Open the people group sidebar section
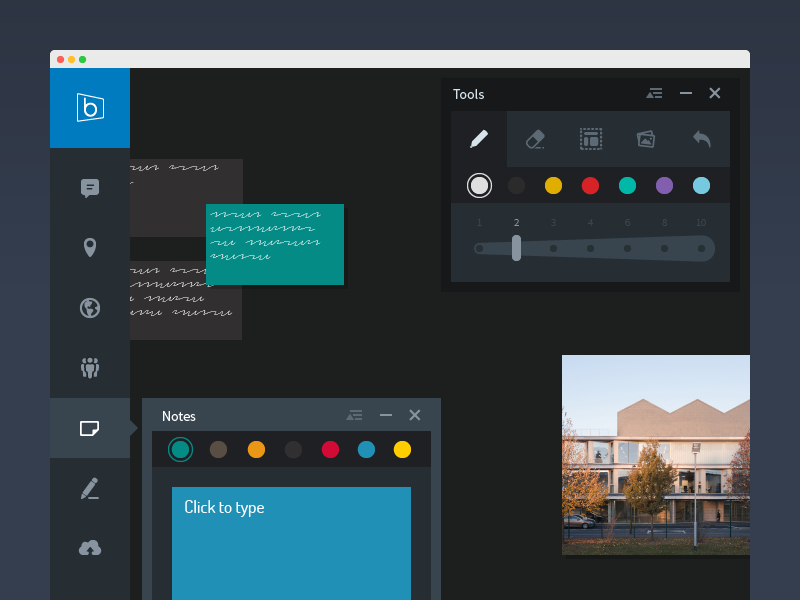800x600 pixels. point(90,367)
